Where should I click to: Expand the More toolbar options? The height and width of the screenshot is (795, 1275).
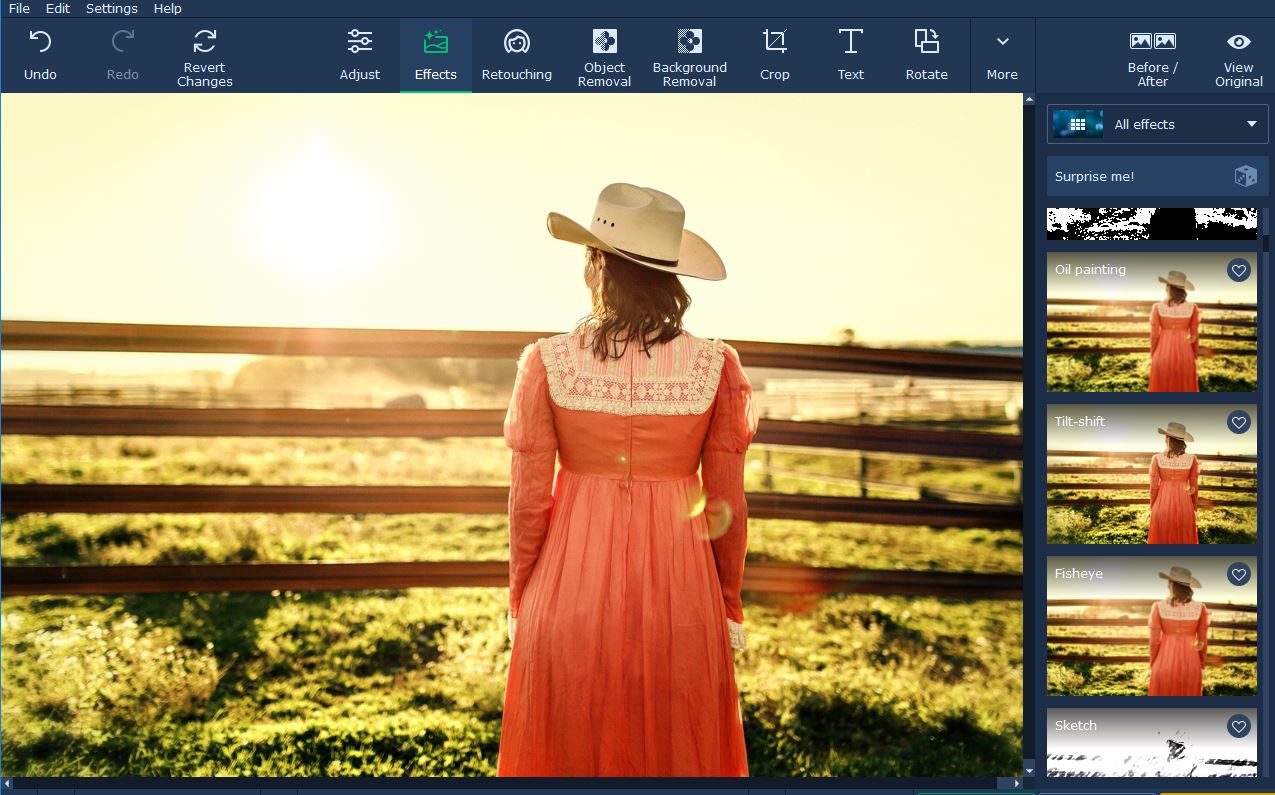[x=1002, y=55]
